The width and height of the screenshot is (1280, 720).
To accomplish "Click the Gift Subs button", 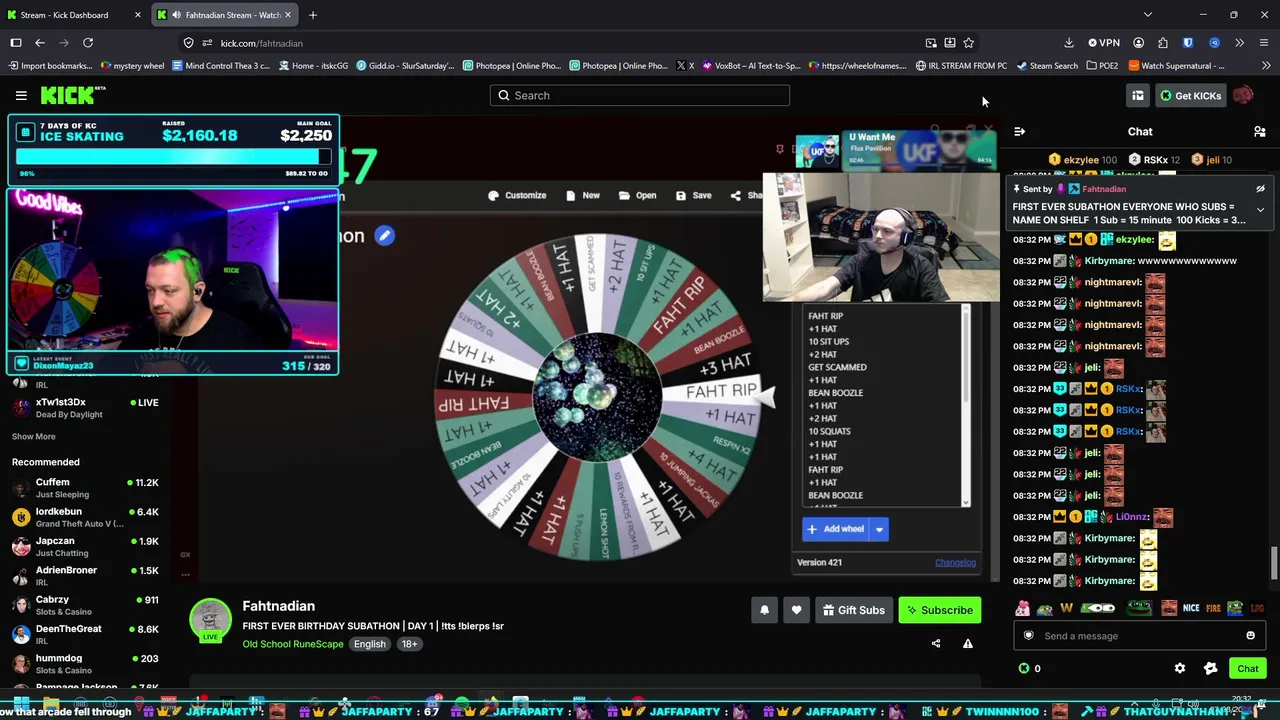I will pos(854,610).
